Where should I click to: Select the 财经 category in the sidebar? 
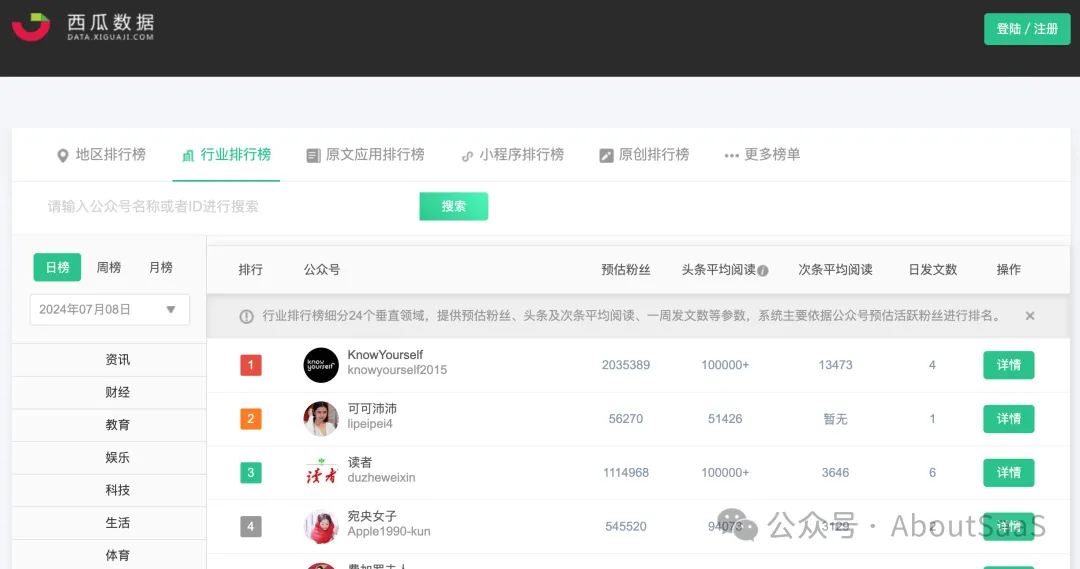[117, 392]
